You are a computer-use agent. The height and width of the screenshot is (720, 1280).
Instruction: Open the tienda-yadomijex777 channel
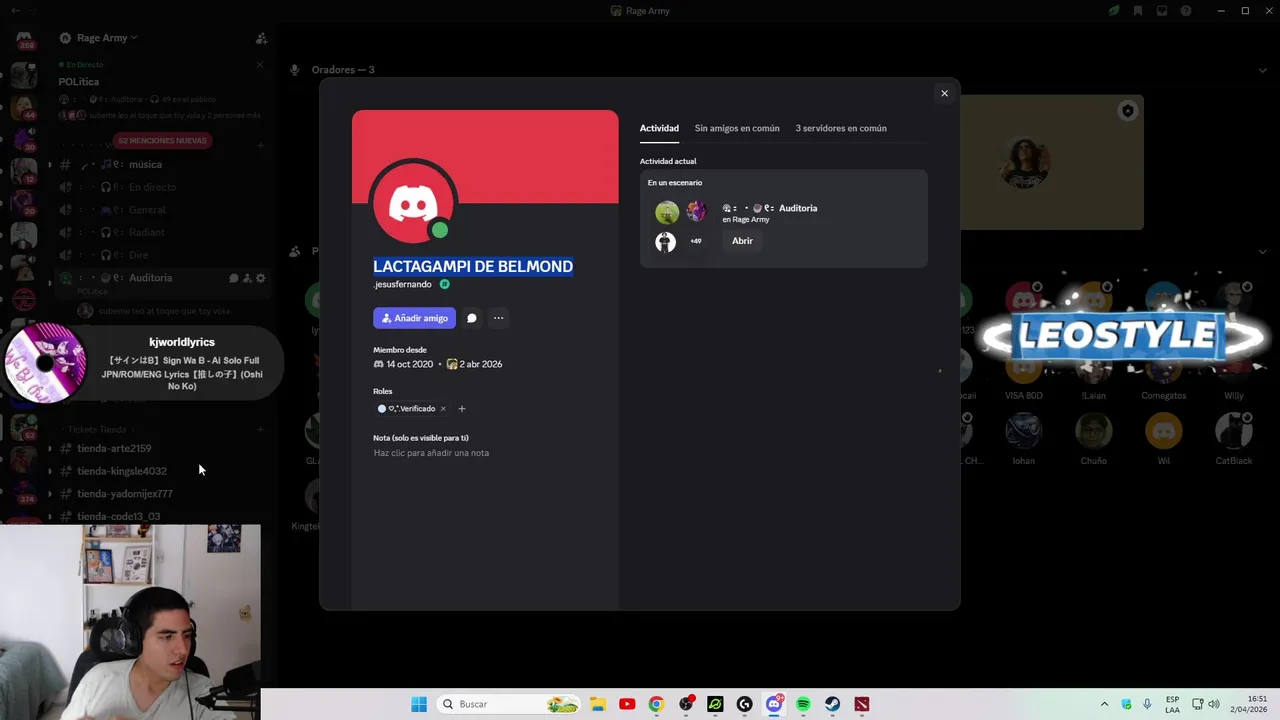(125, 494)
